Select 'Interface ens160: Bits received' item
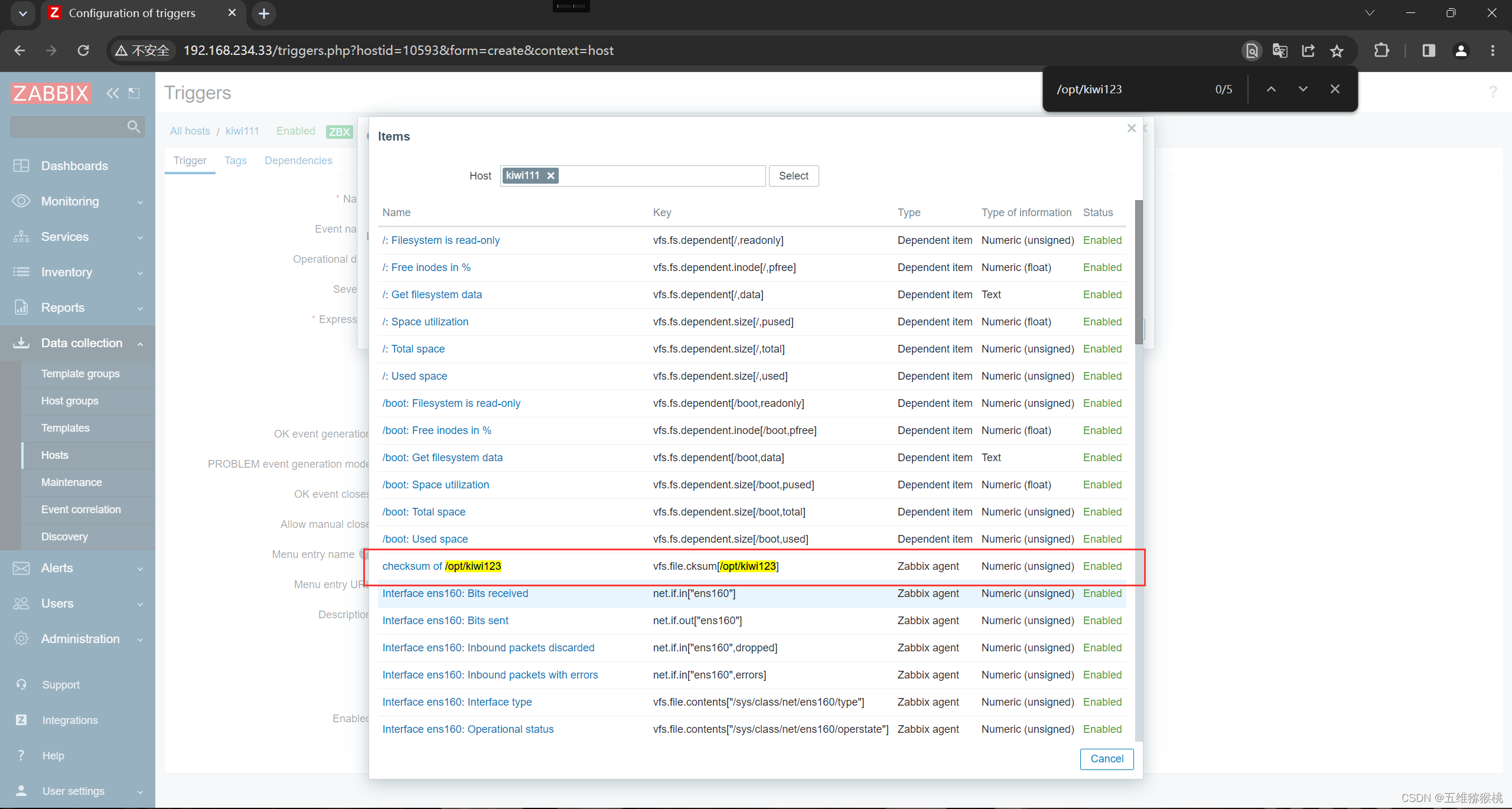This screenshot has height=809, width=1512. click(x=455, y=593)
